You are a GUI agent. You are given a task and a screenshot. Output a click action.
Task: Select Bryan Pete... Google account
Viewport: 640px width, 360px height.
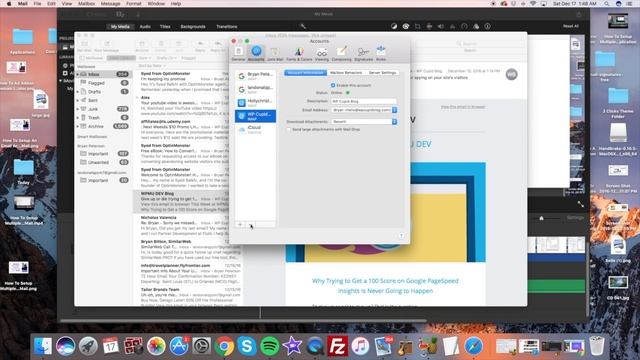[255, 76]
